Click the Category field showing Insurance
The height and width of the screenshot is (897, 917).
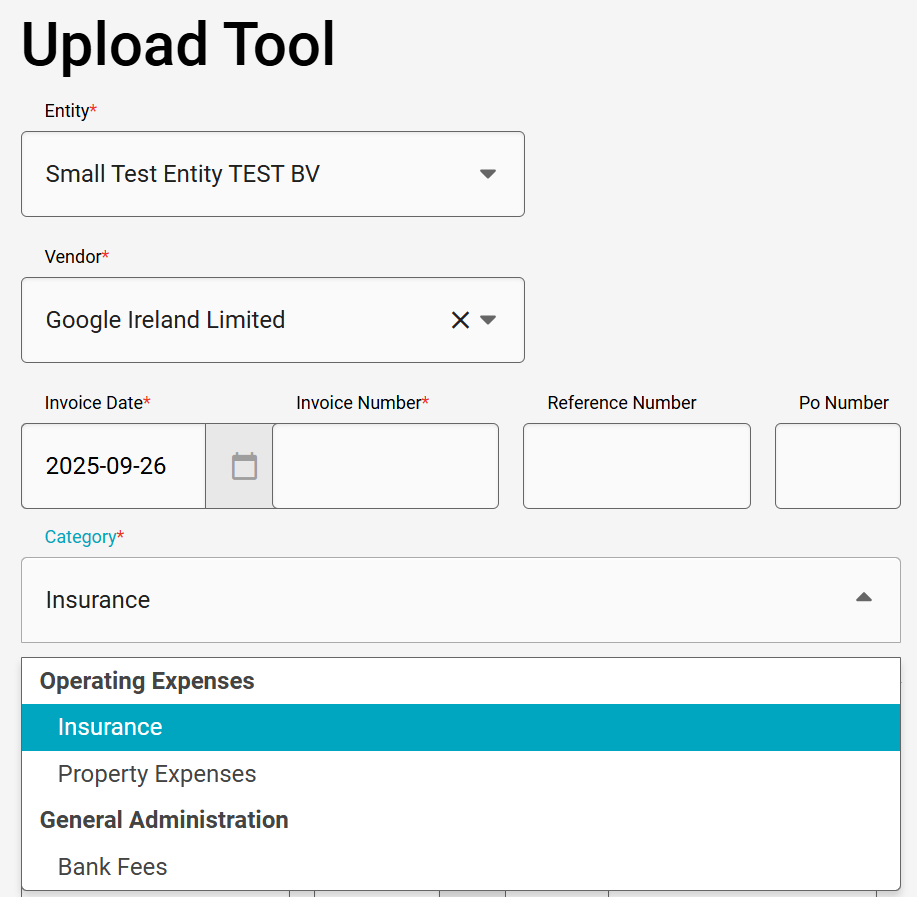[461, 600]
